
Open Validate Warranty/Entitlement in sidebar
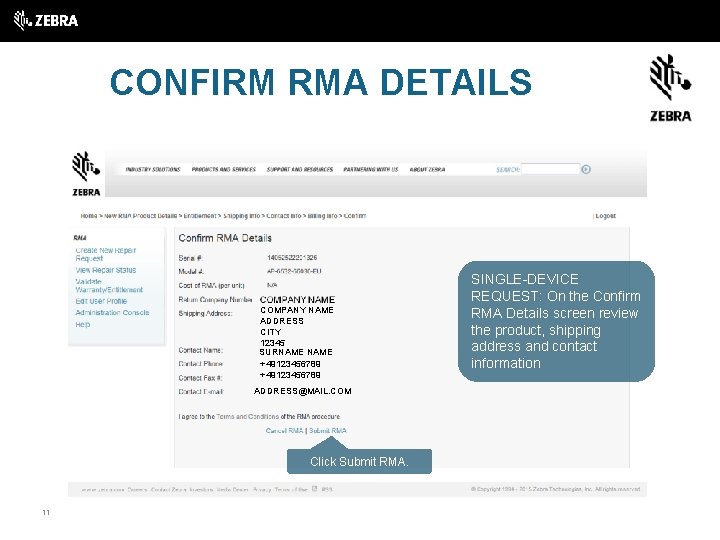tap(109, 286)
